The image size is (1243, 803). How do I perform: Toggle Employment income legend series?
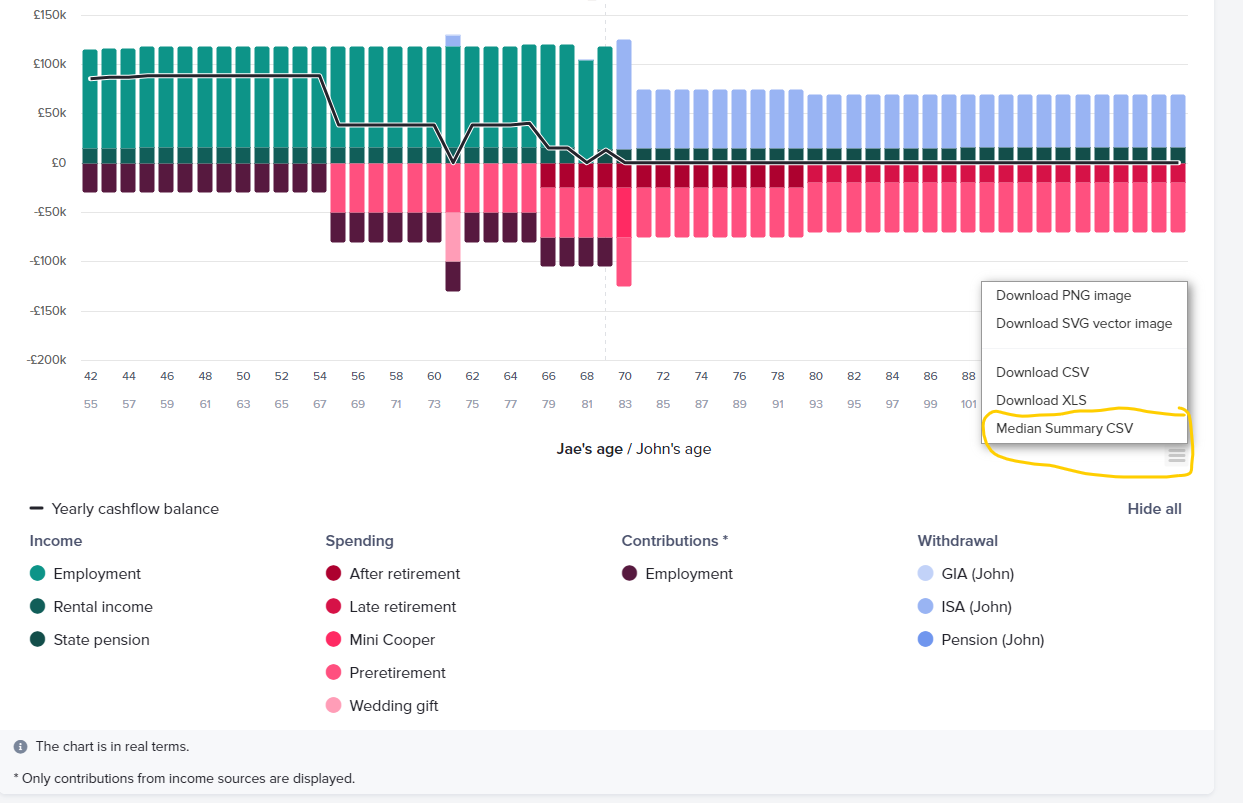[97, 574]
